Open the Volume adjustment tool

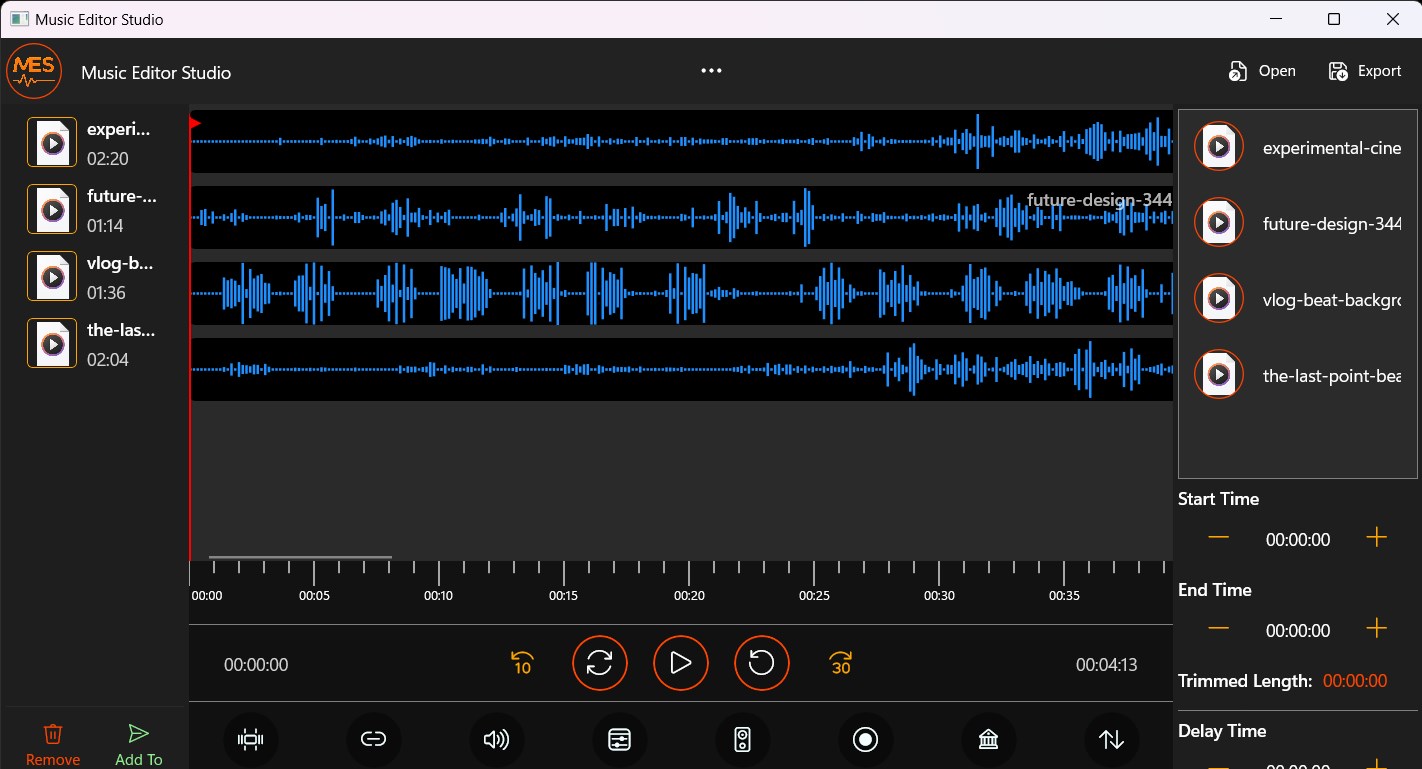click(496, 739)
